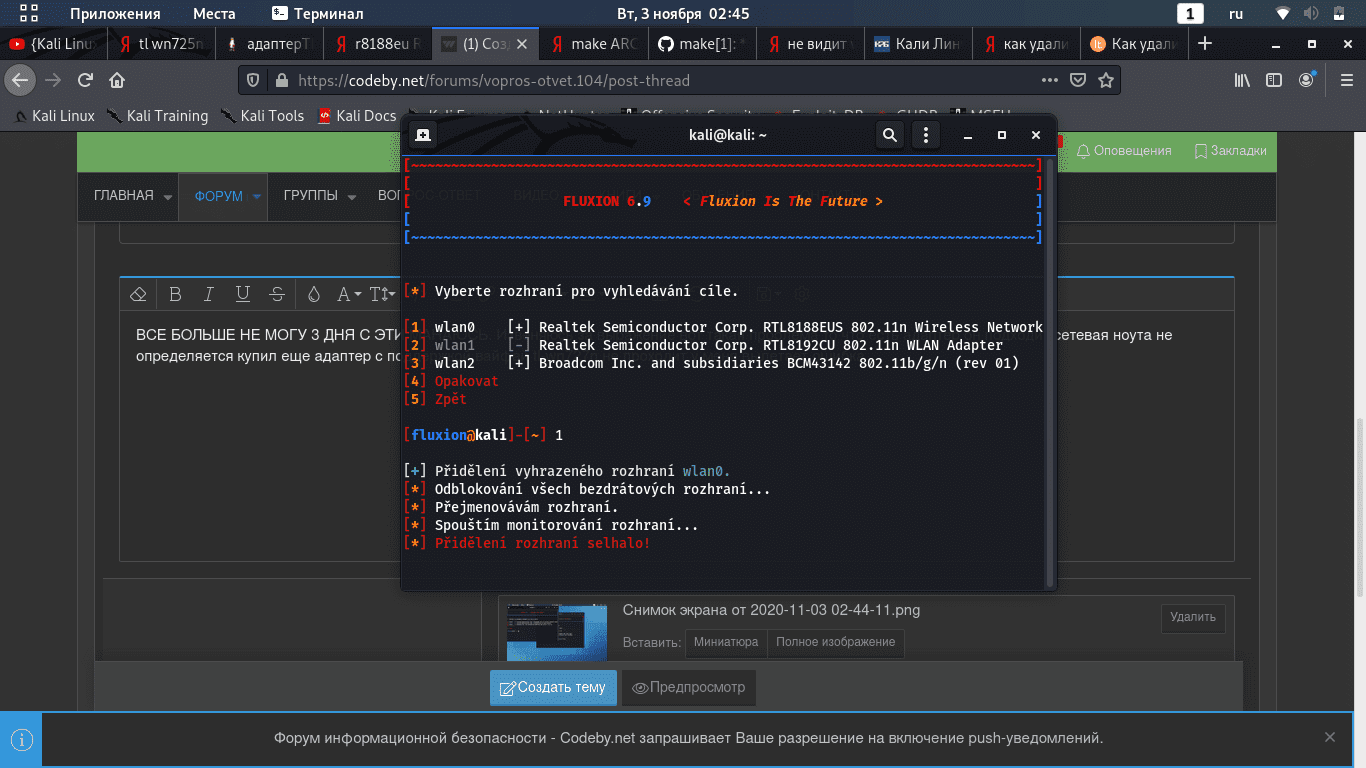This screenshot has height=768, width=1366.
Task: Open volume control icon
Action: (1312, 14)
